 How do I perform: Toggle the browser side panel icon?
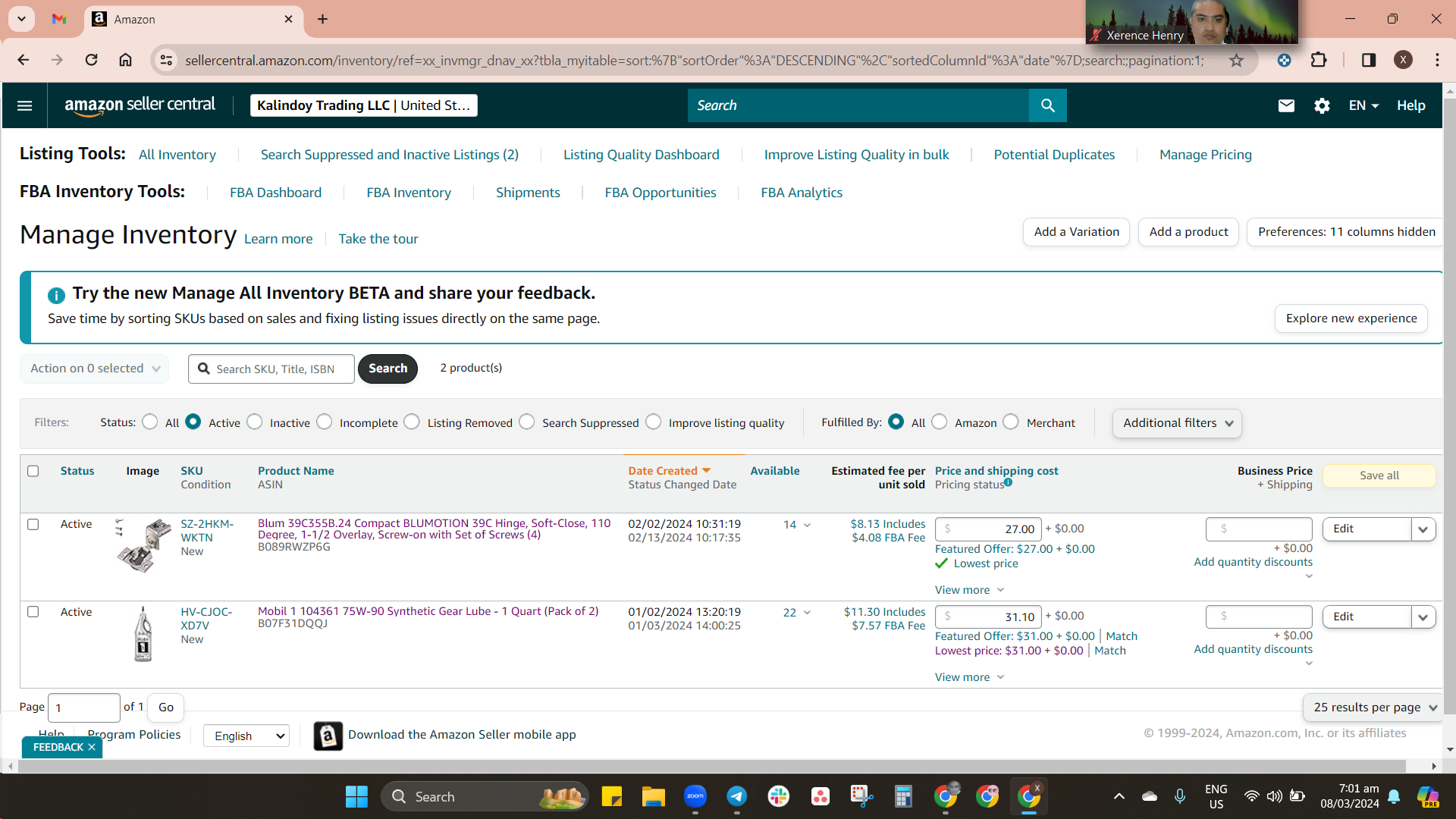(1369, 60)
